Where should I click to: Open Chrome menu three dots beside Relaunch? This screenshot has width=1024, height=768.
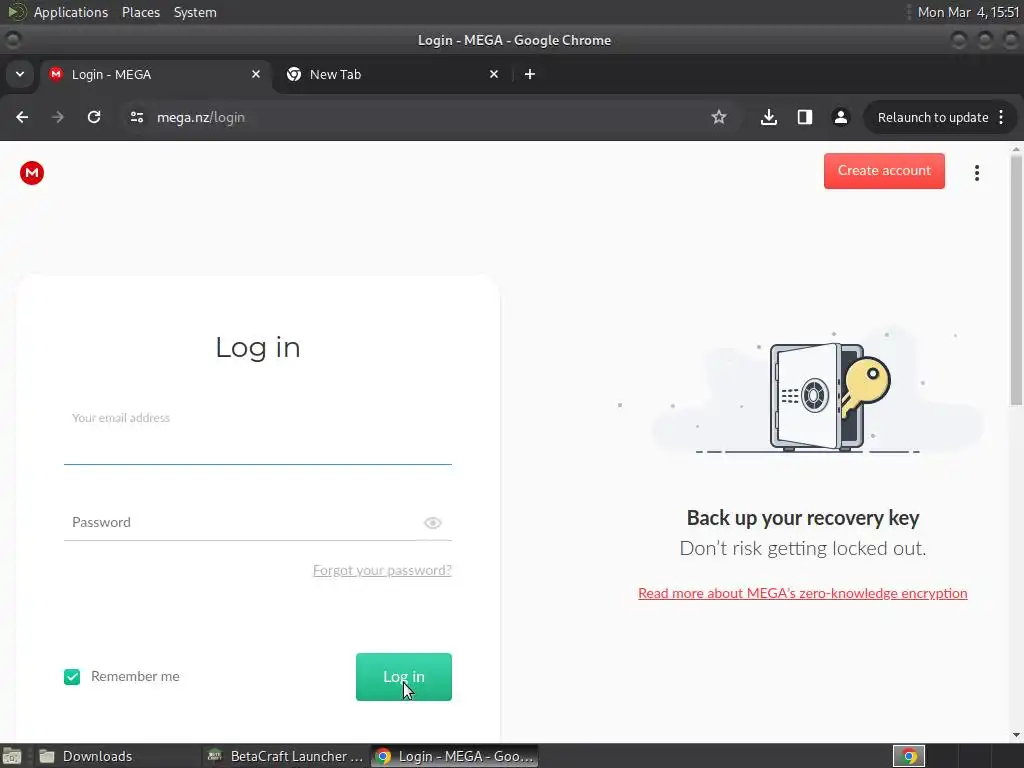pyautogui.click(x=1001, y=117)
